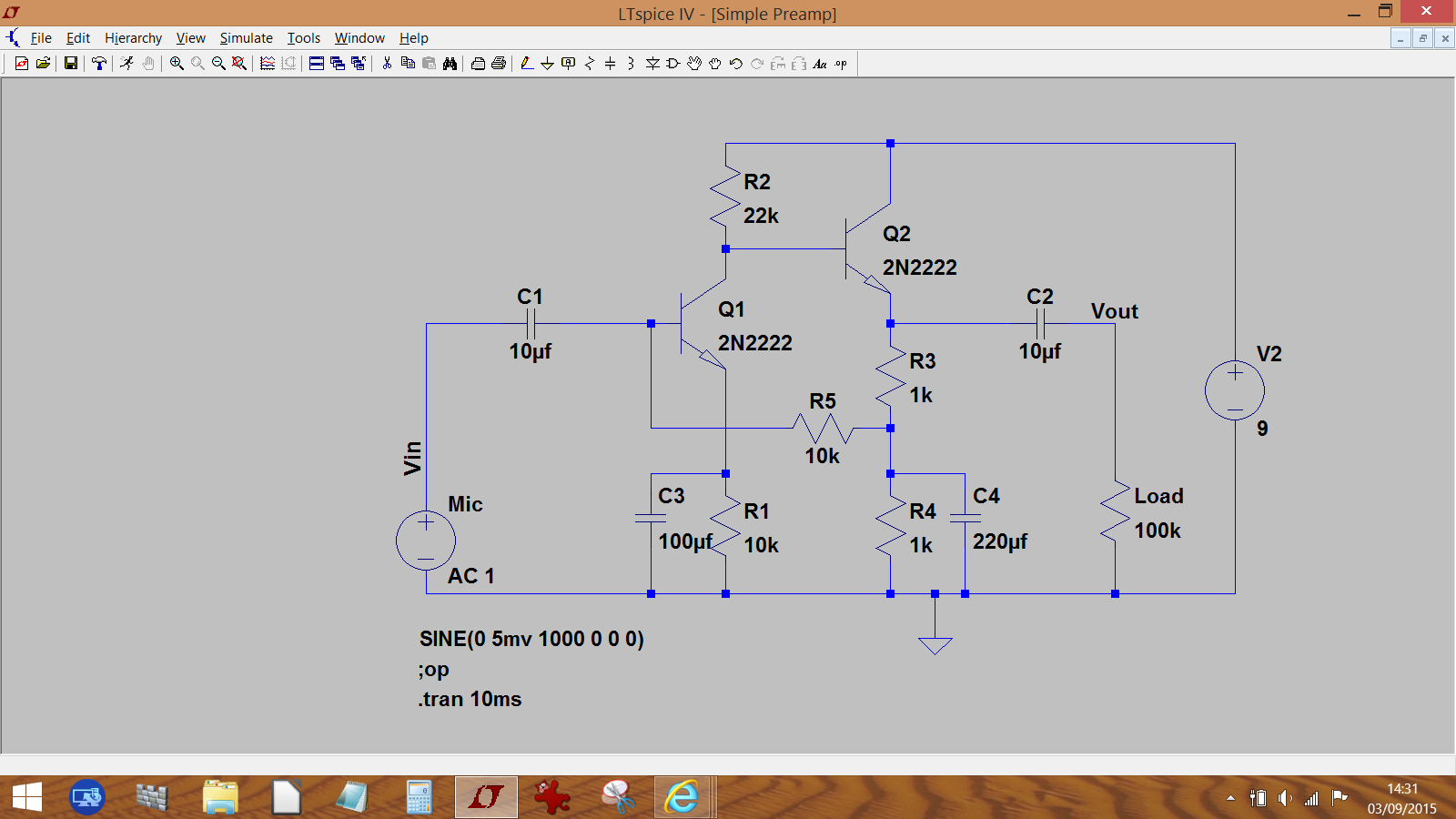
Task: Click the waveform plot autorange icon
Action: pyautogui.click(x=268, y=64)
